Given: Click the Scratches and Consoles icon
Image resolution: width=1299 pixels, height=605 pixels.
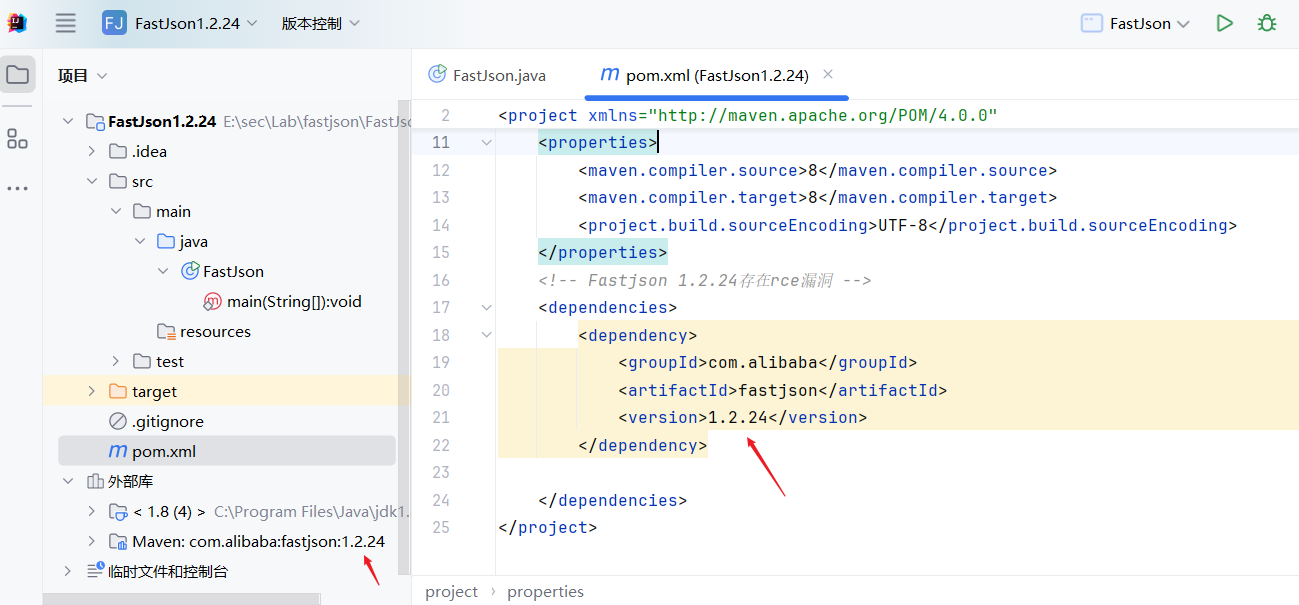Looking at the screenshot, I should click(x=95, y=571).
